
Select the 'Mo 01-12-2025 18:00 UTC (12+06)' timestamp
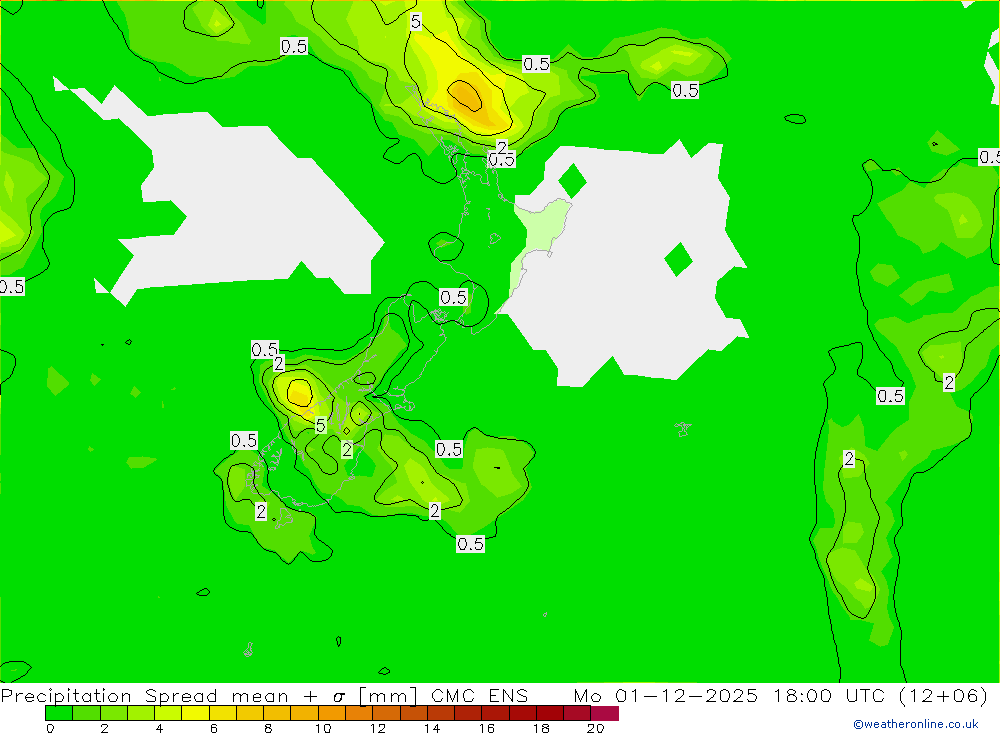point(781,695)
